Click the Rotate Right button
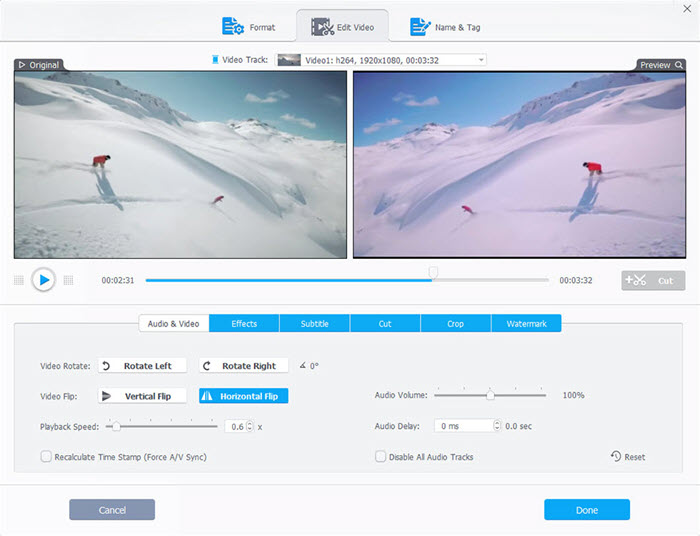Image resolution: width=700 pixels, height=536 pixels. [x=244, y=366]
